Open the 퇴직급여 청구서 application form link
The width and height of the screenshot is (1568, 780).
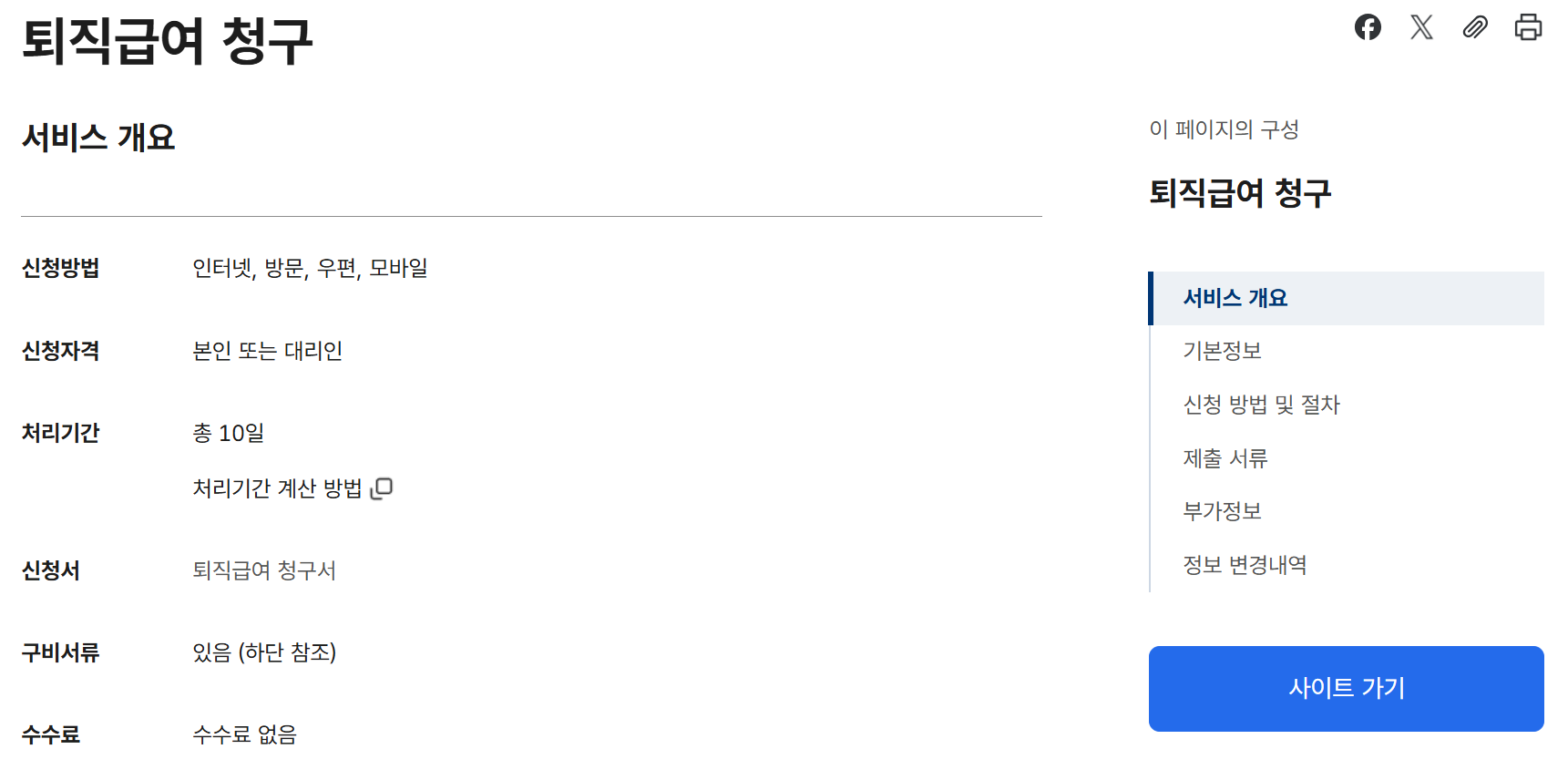click(264, 570)
